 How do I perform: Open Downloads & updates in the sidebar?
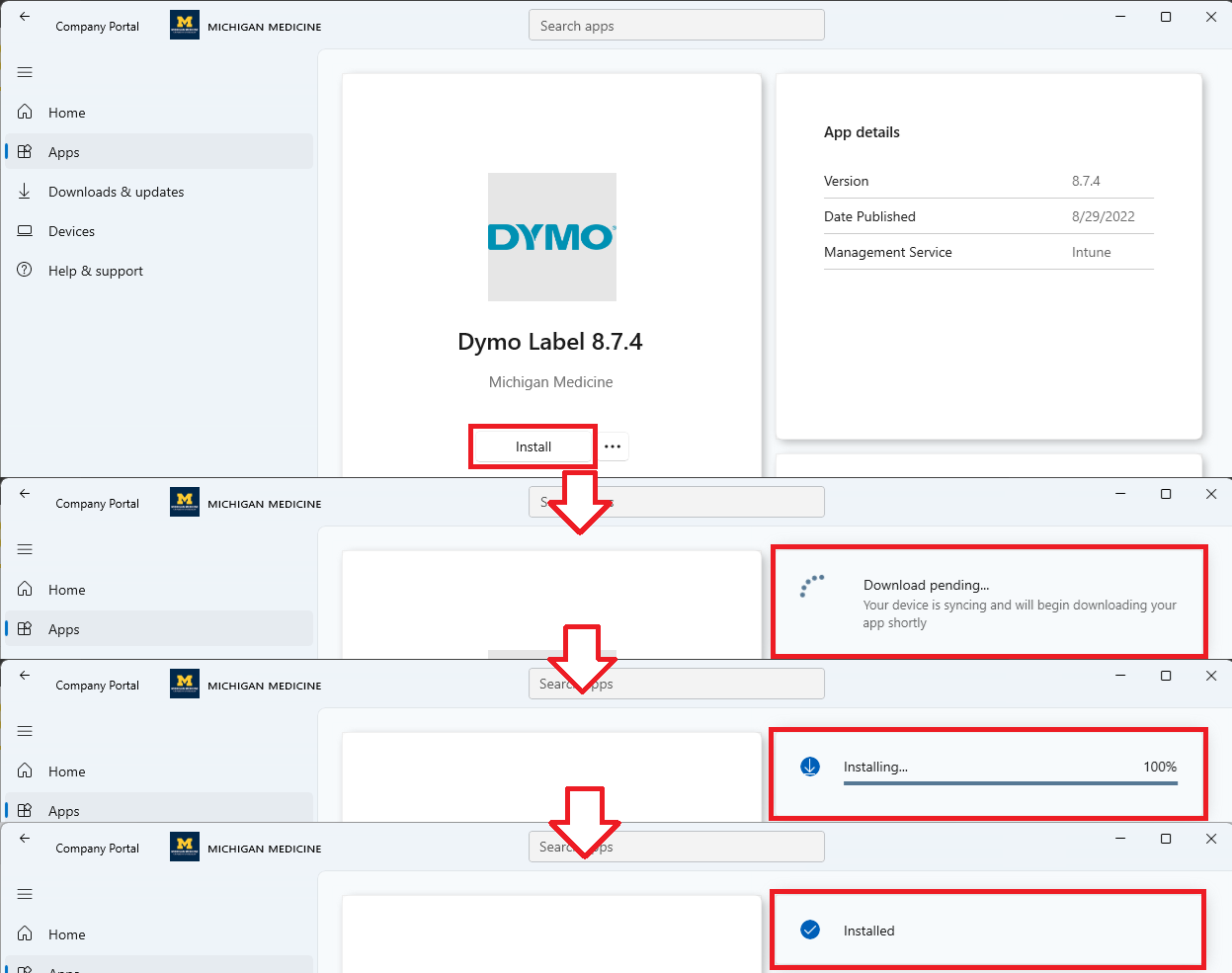tap(116, 192)
